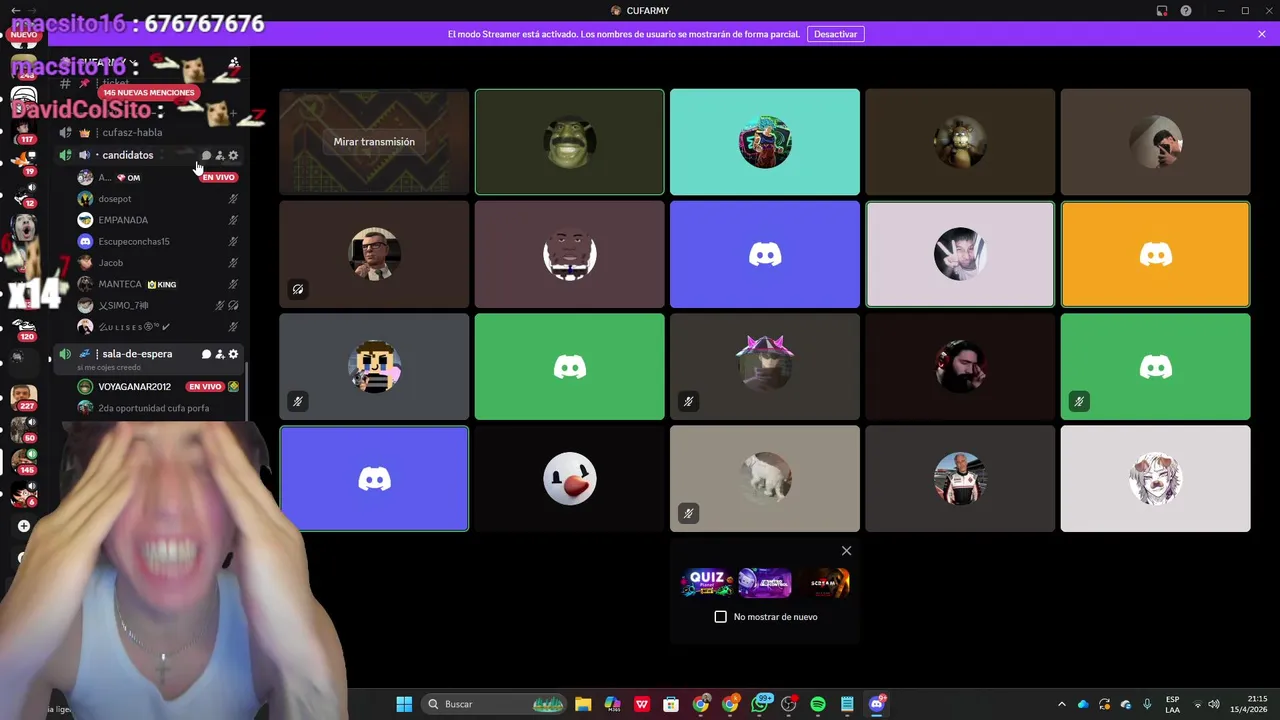Select the SCREAM activity thumbnail

click(822, 582)
